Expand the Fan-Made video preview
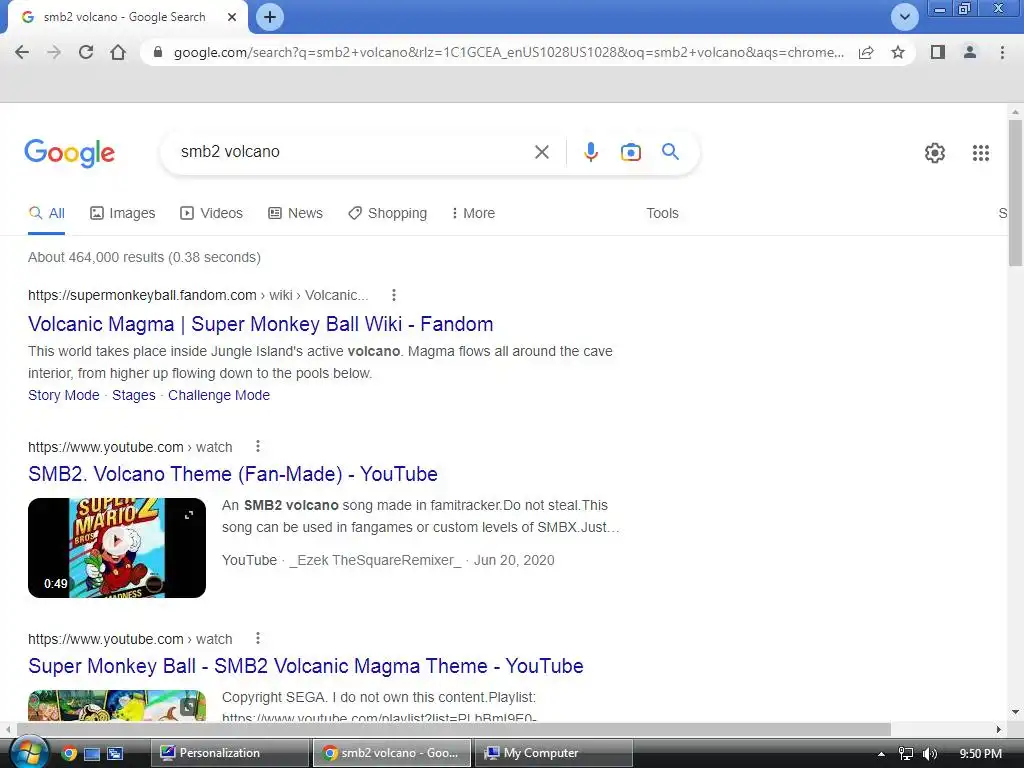The width and height of the screenshot is (1024, 768). (189, 515)
